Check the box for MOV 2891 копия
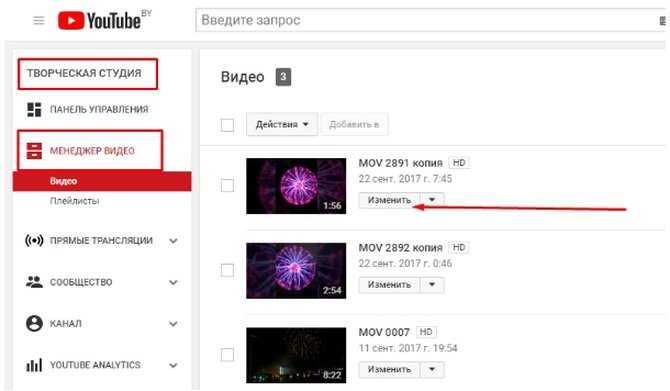Screen dimensions: 670x391 point(227,185)
